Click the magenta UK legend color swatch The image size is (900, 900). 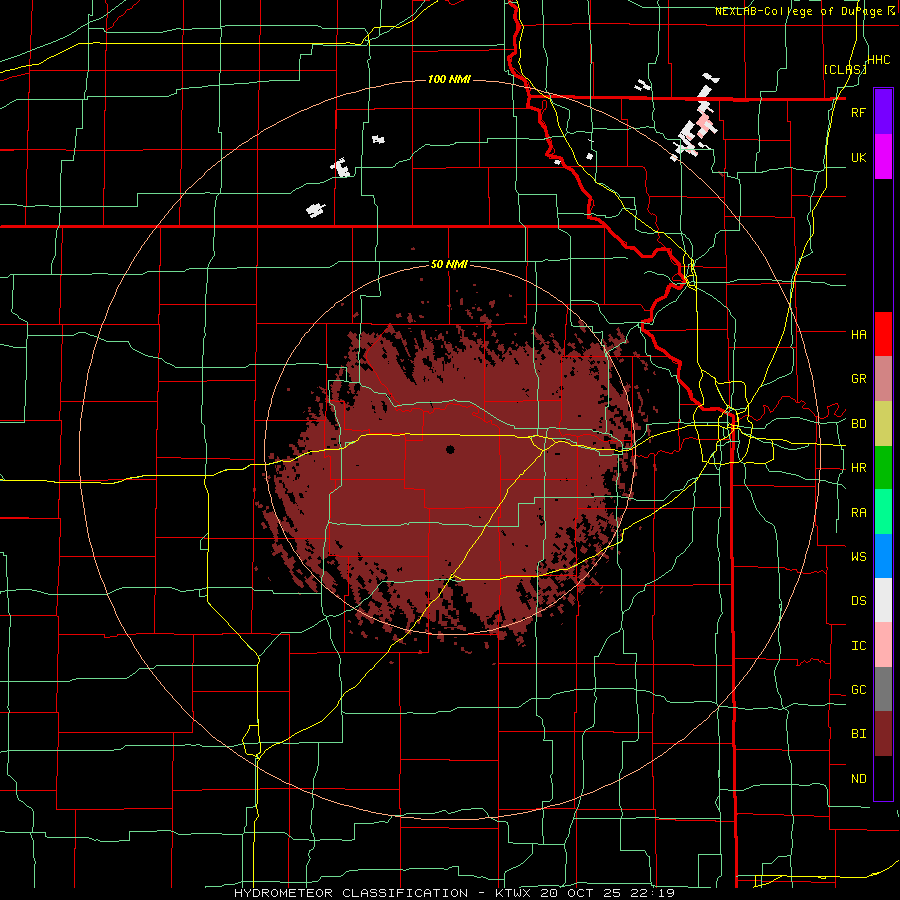pos(883,157)
